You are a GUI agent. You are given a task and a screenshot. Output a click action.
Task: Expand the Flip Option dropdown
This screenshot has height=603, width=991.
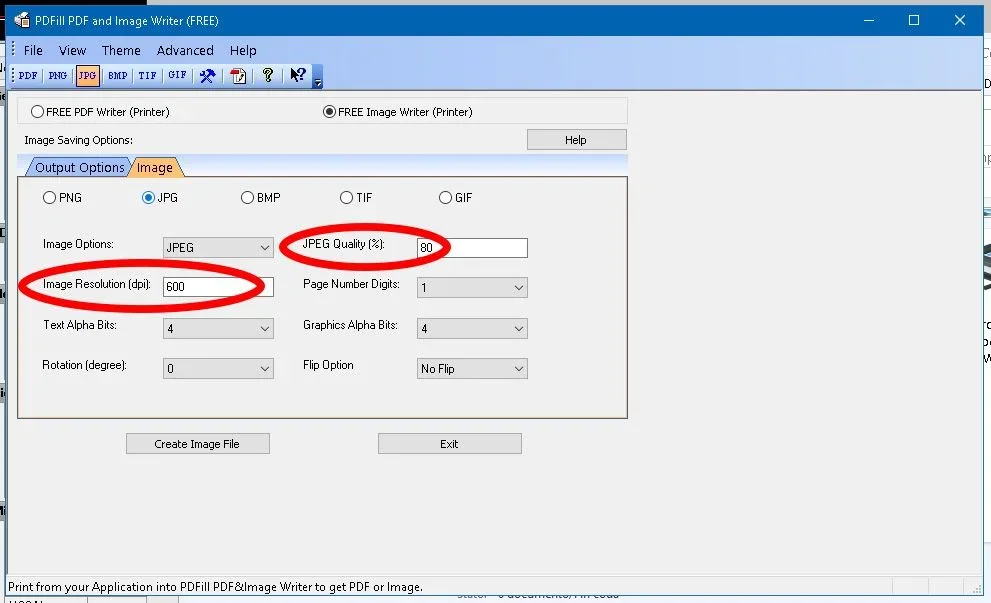click(472, 369)
